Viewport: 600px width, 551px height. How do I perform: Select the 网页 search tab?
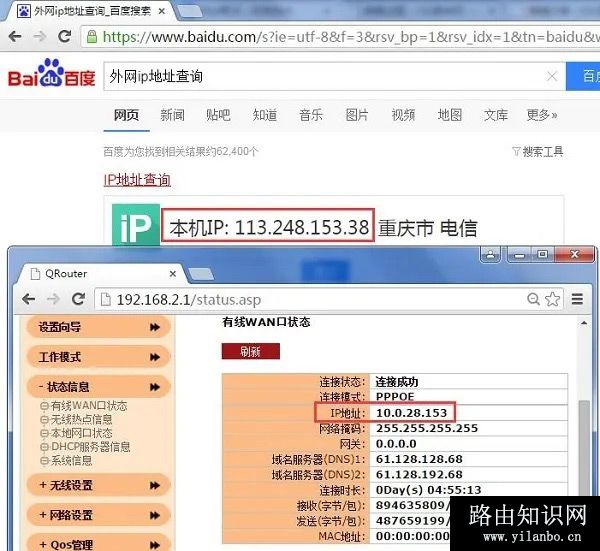pyautogui.click(x=126, y=115)
